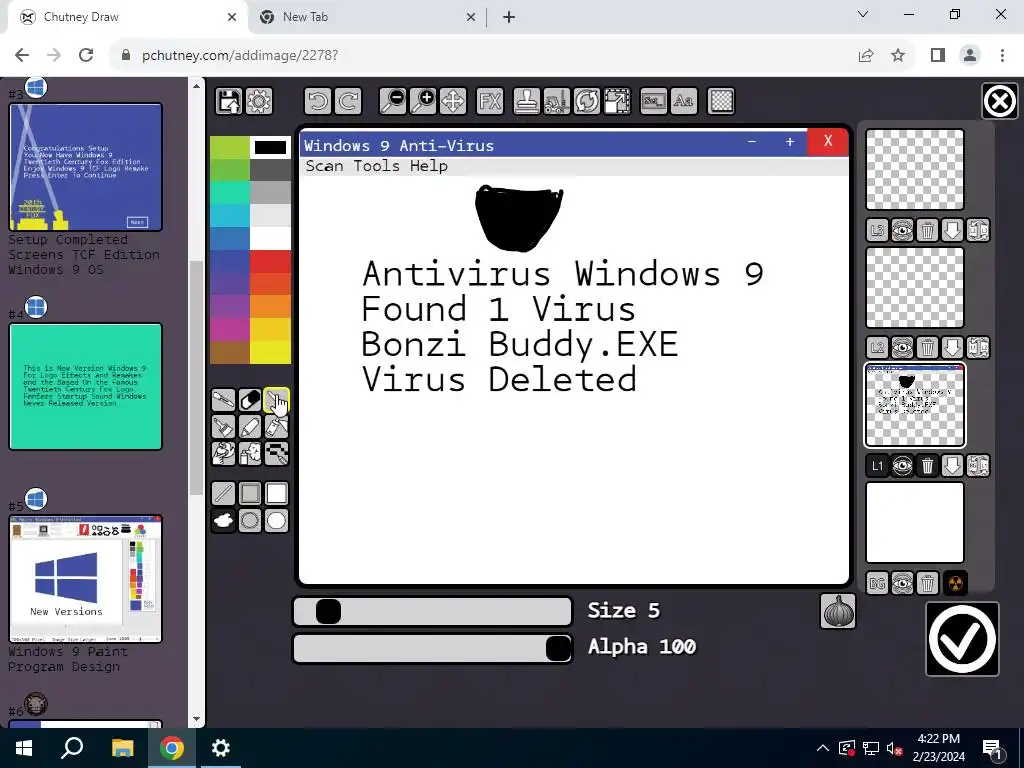Open File Explorer from the taskbar
Screen dimensions: 1024x768
pos(122,748)
